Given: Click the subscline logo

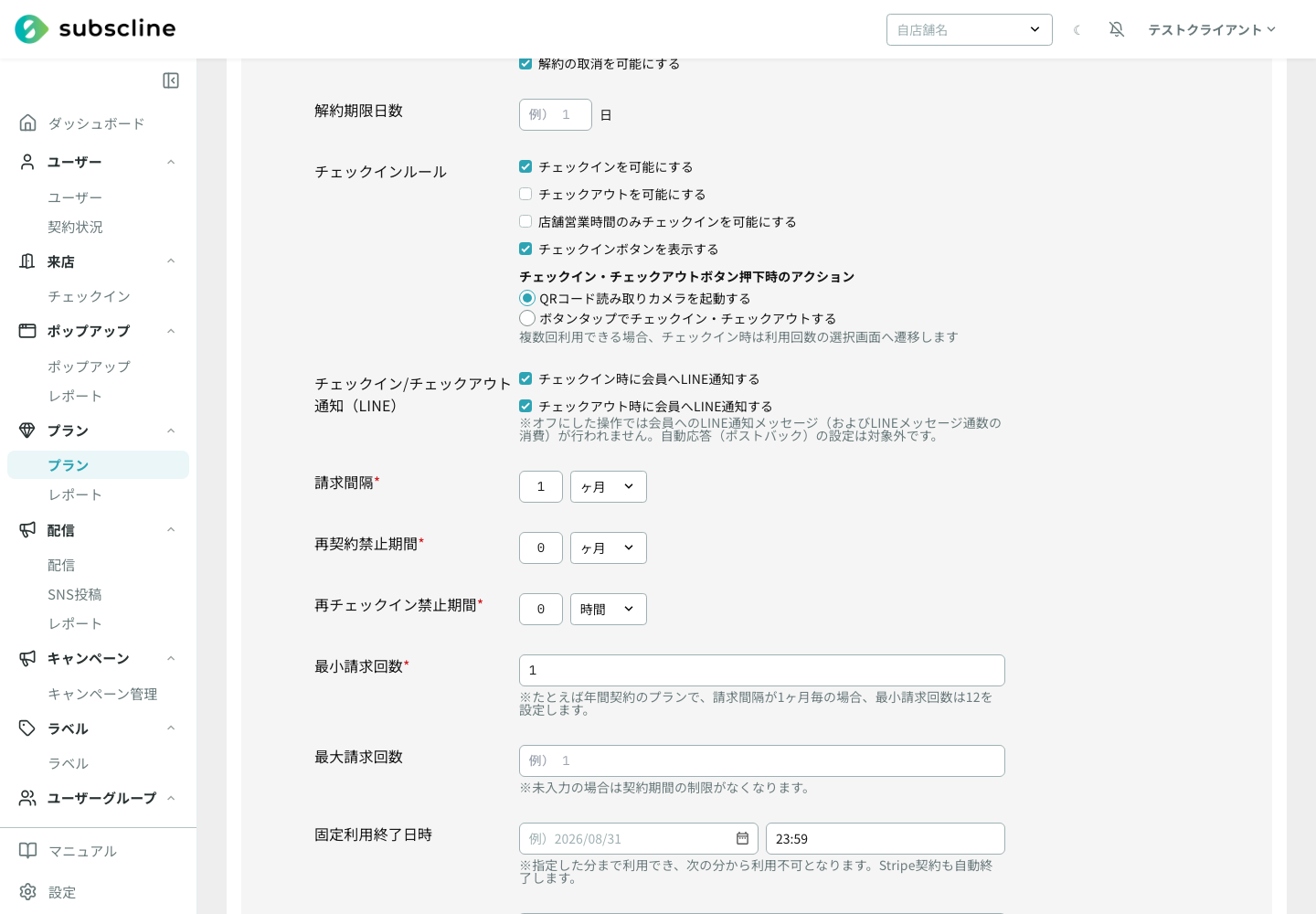Looking at the screenshot, I should point(95,29).
